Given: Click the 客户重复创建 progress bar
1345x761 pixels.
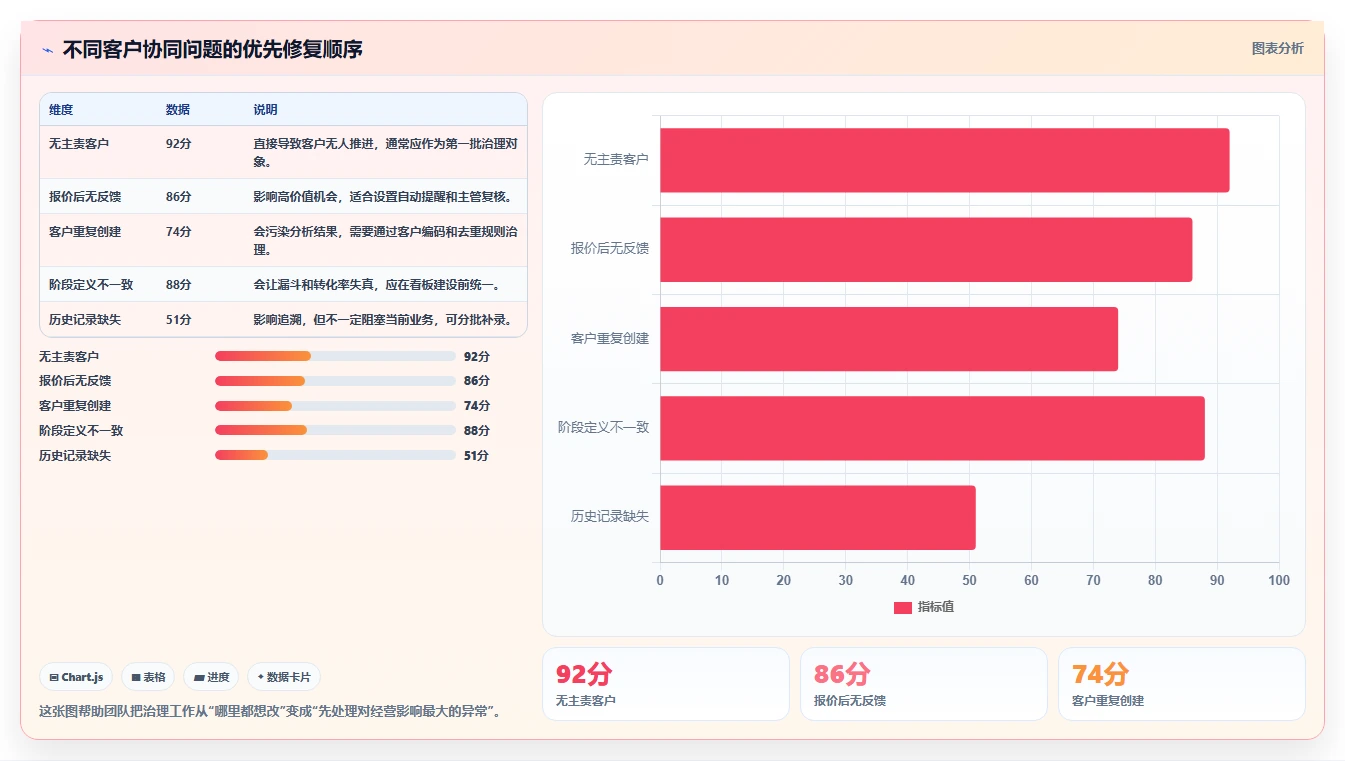Looking at the screenshot, I should coord(335,406).
